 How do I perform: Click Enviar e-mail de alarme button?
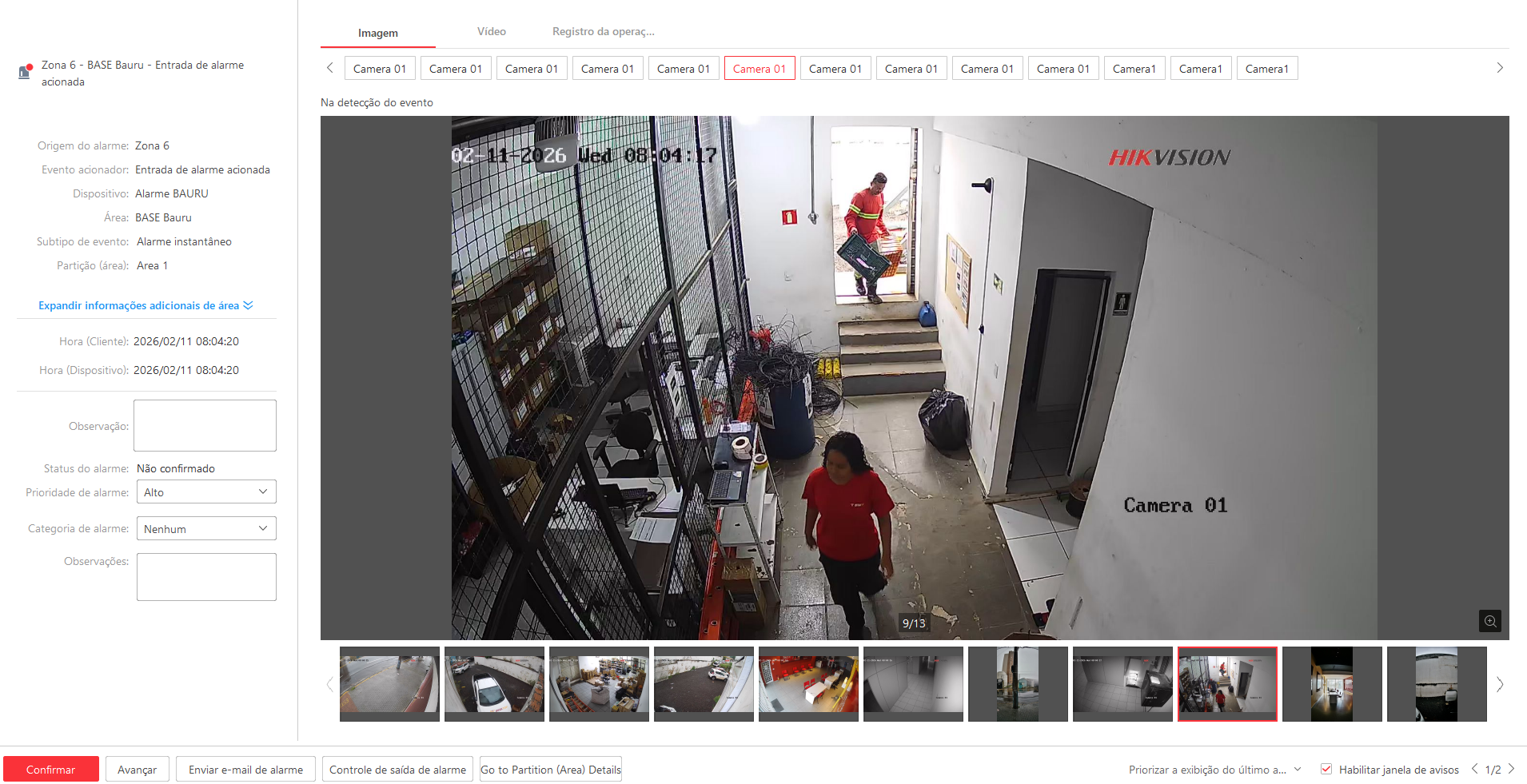pos(245,770)
